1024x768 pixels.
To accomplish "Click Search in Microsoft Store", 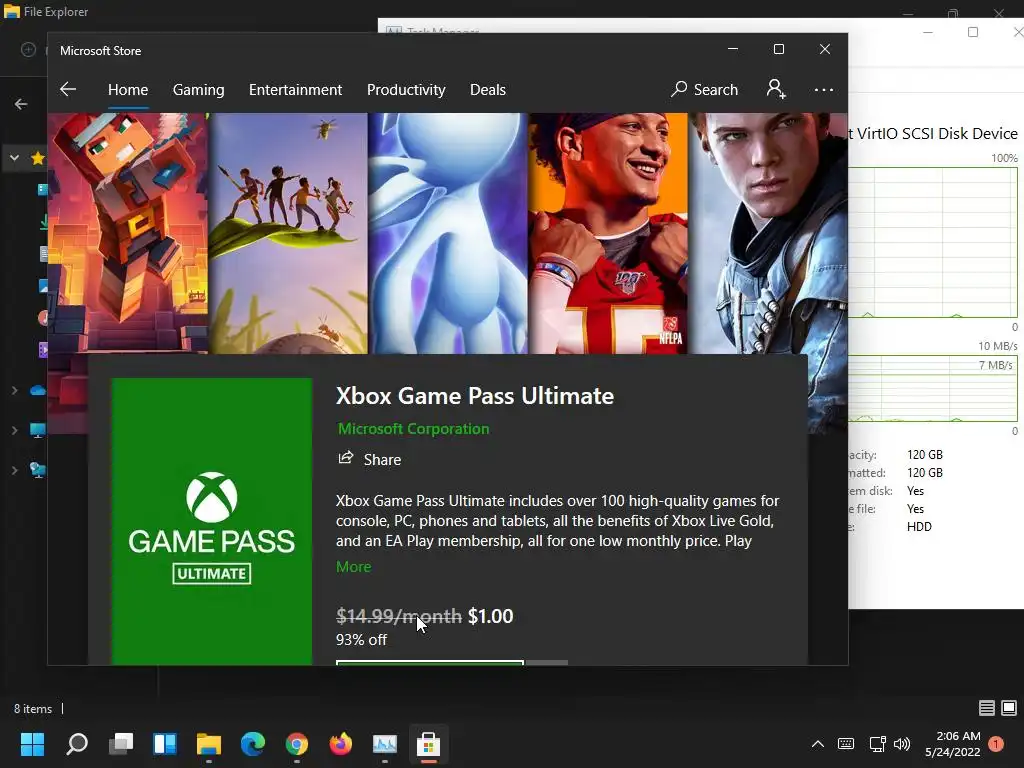I will [x=704, y=89].
